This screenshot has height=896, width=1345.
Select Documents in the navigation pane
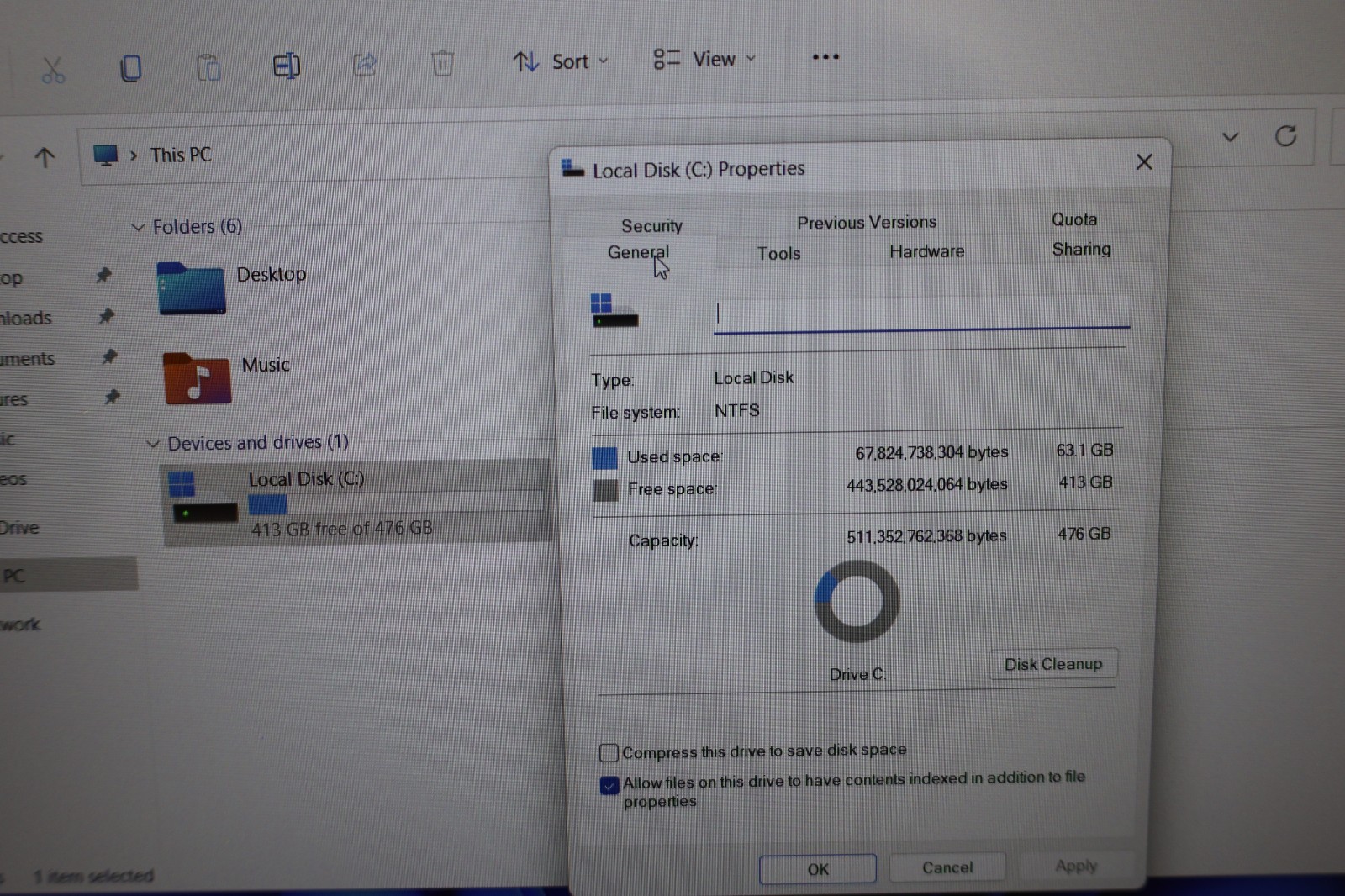[x=28, y=359]
